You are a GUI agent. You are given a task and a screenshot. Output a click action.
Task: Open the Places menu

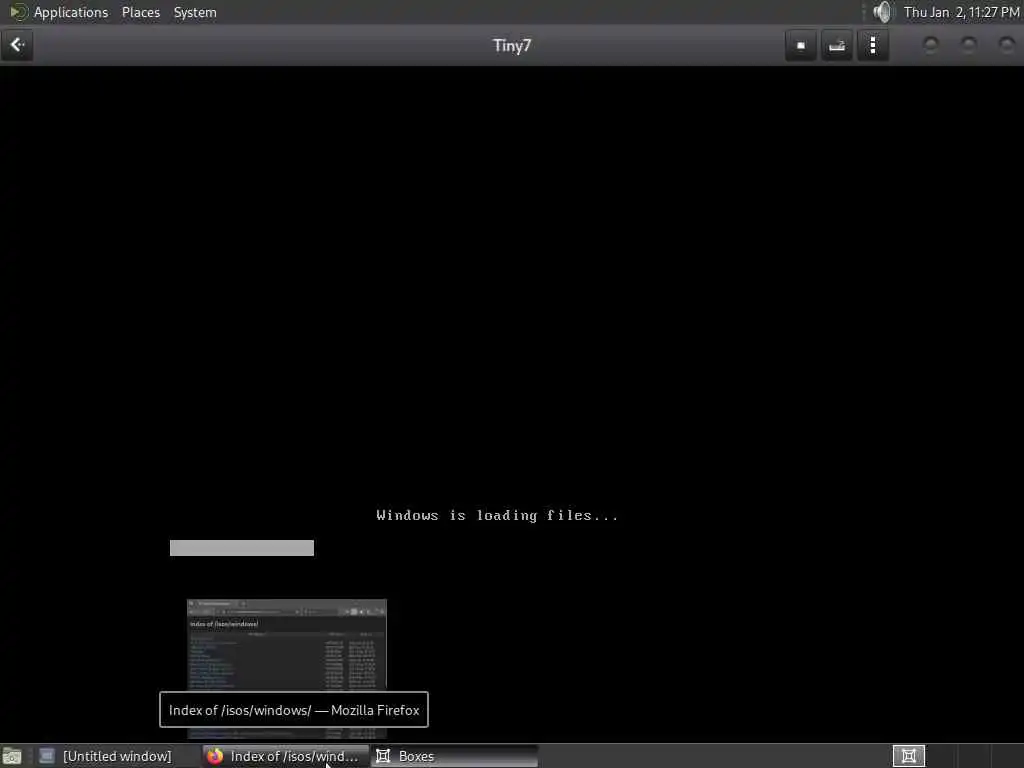(x=141, y=12)
